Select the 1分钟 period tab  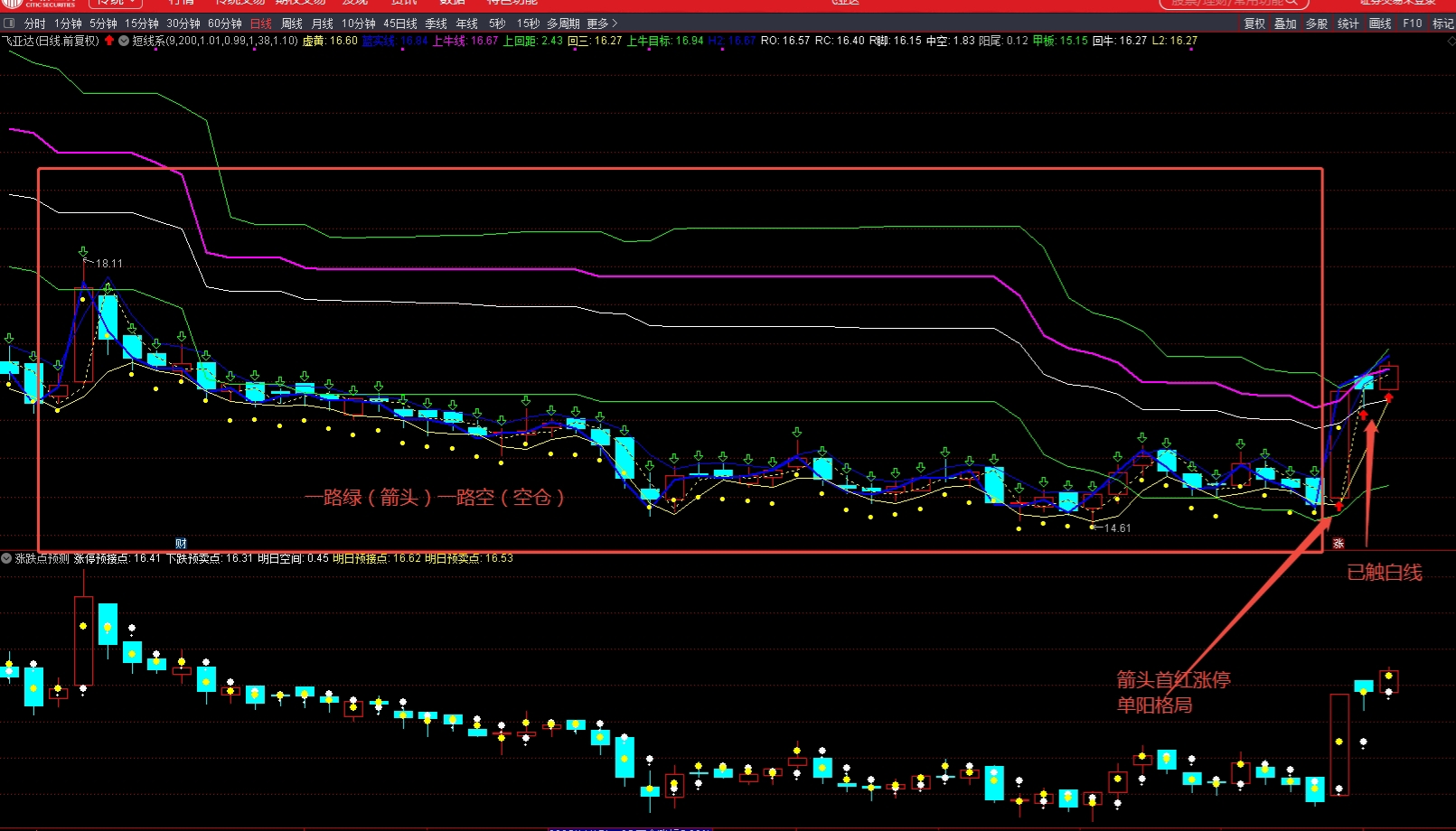click(x=68, y=23)
